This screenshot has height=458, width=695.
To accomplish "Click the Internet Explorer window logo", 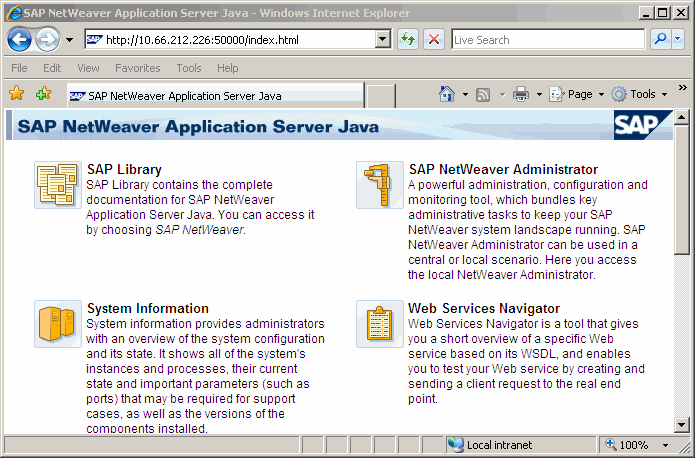I will point(14,12).
